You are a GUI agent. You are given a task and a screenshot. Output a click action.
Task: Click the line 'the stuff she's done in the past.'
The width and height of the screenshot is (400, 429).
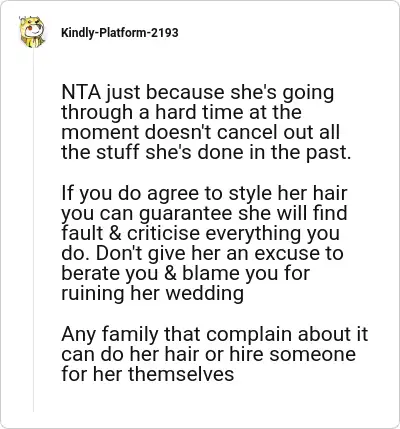206,152
